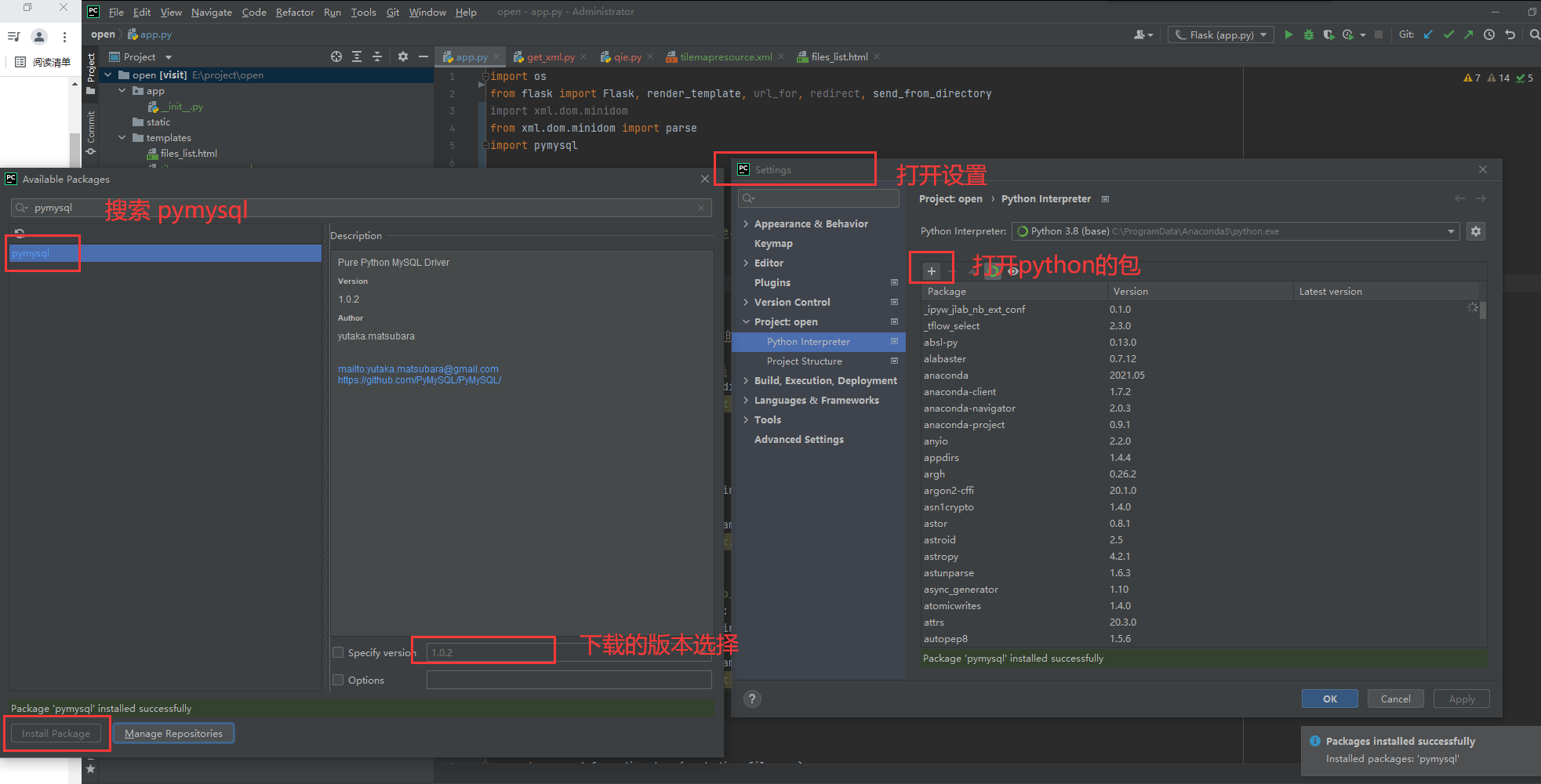1541x784 pixels.
Task: Click the plus icon to add a package
Action: (x=931, y=271)
